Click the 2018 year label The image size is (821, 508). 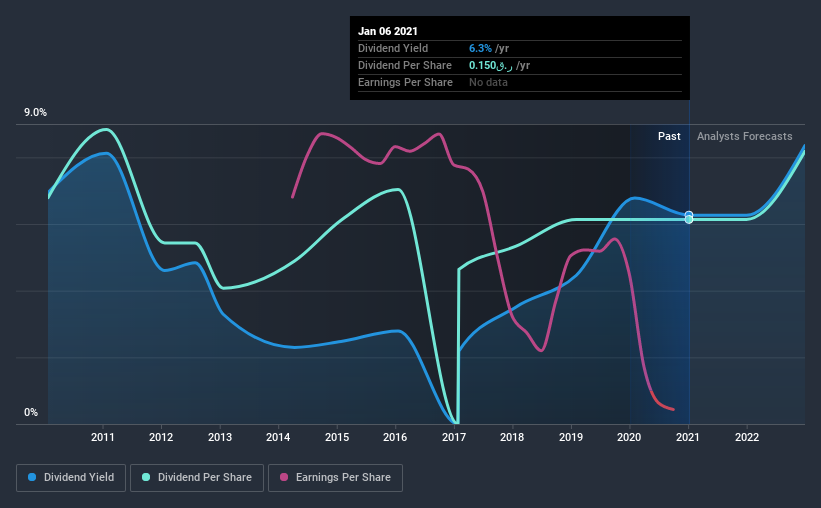point(512,437)
